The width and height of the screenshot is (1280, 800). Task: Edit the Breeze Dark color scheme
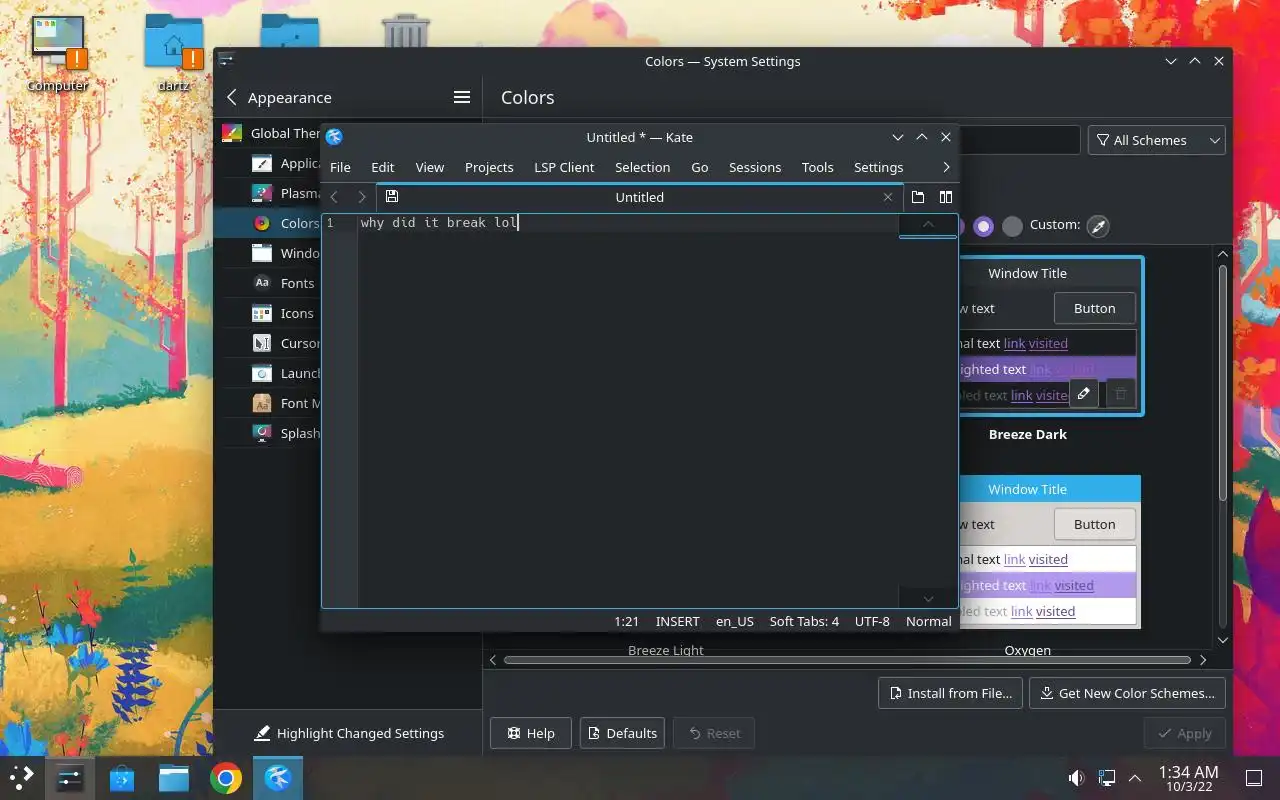(1084, 394)
